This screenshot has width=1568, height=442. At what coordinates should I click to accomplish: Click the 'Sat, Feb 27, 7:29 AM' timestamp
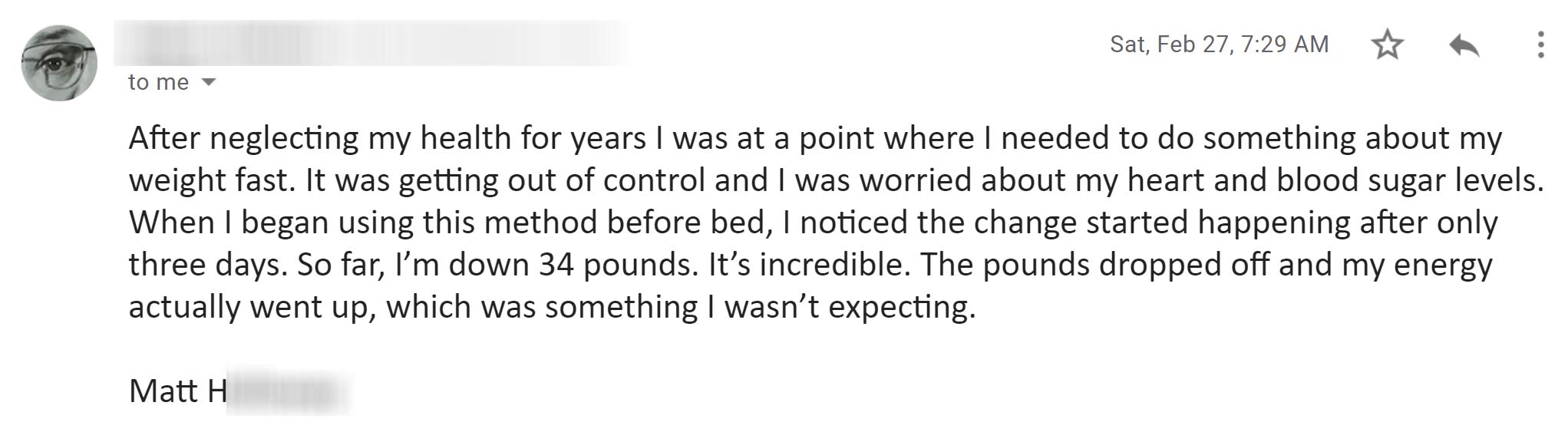(1219, 45)
